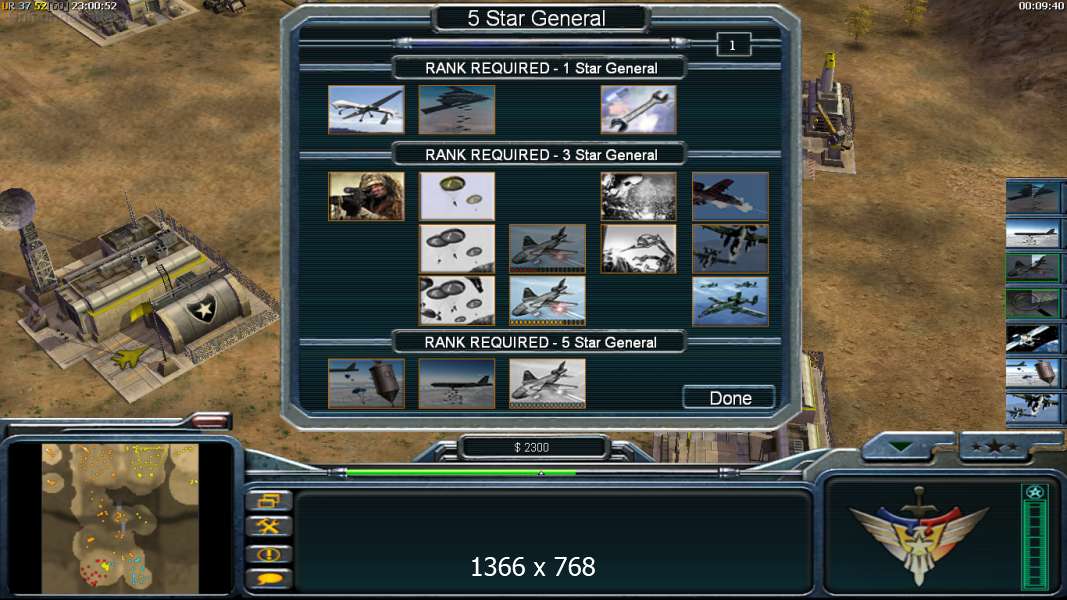Pick the B-52 bomber power icon
The height and width of the screenshot is (600, 1067).
[x=457, y=384]
